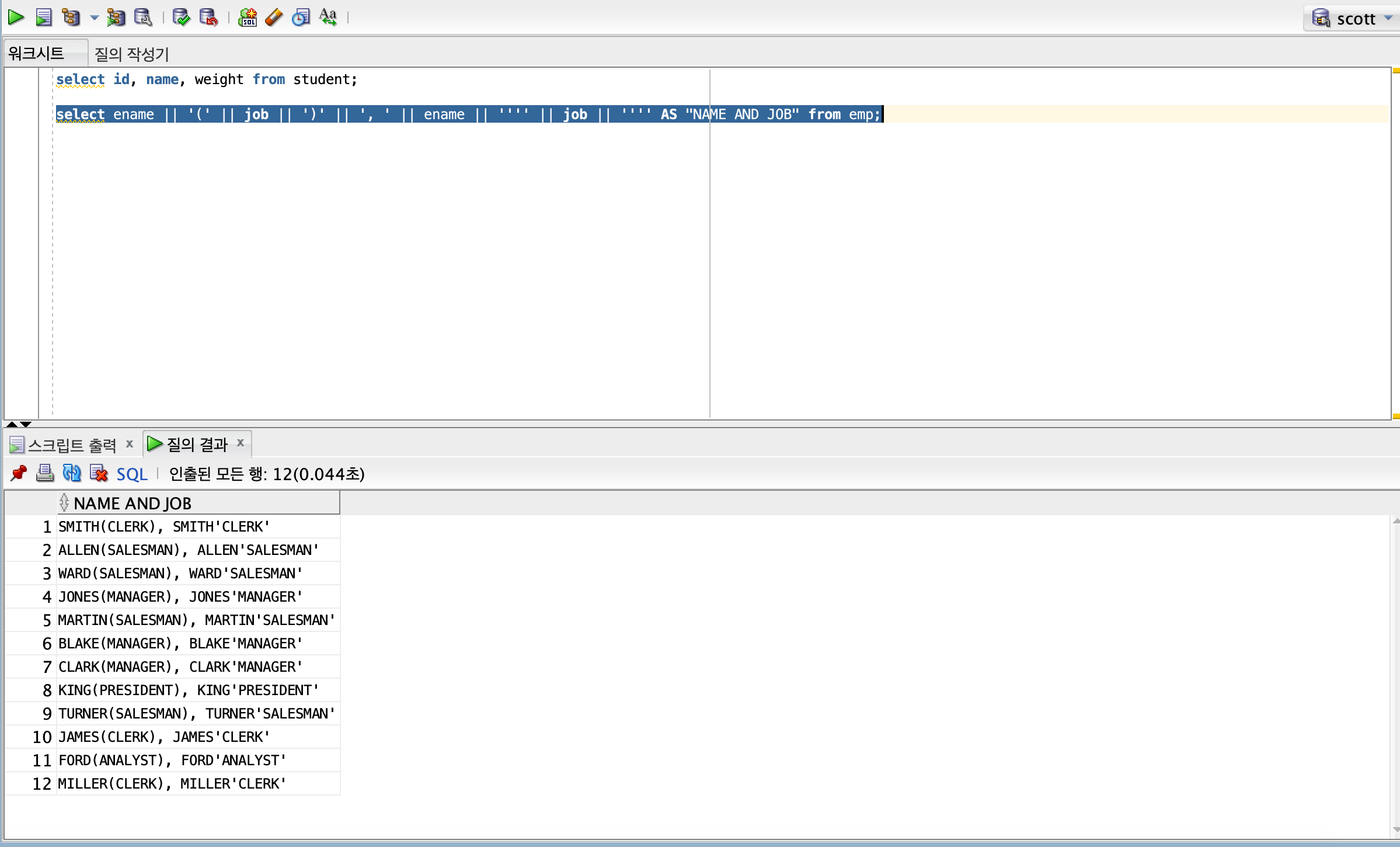Viewport: 1400px width, 847px height.
Task: Open the scott connection dropdown
Action: tap(1388, 19)
